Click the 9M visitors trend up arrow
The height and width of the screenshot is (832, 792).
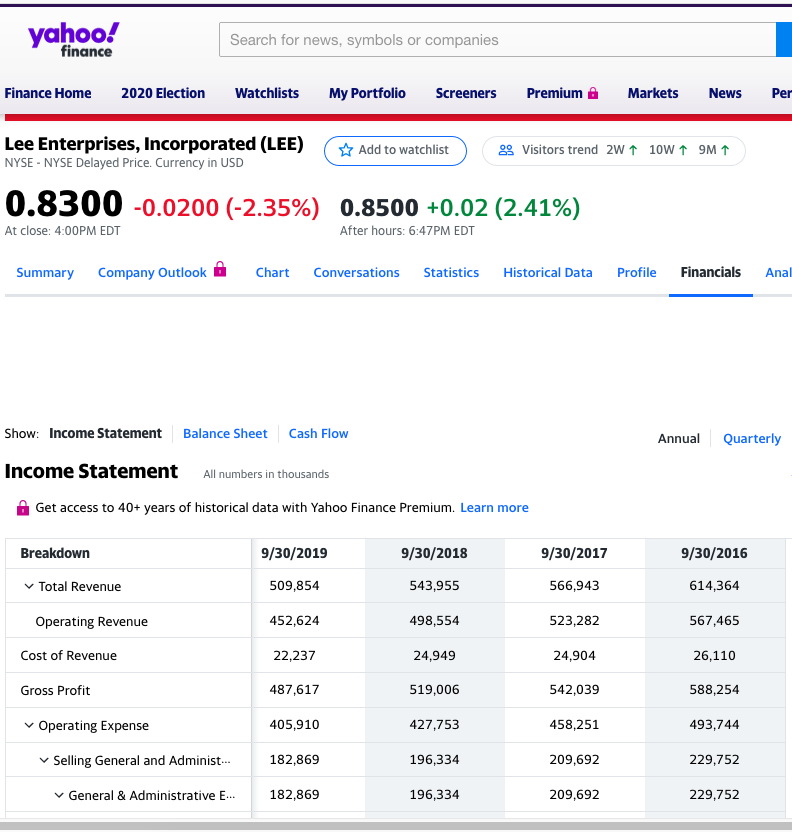[x=725, y=150]
